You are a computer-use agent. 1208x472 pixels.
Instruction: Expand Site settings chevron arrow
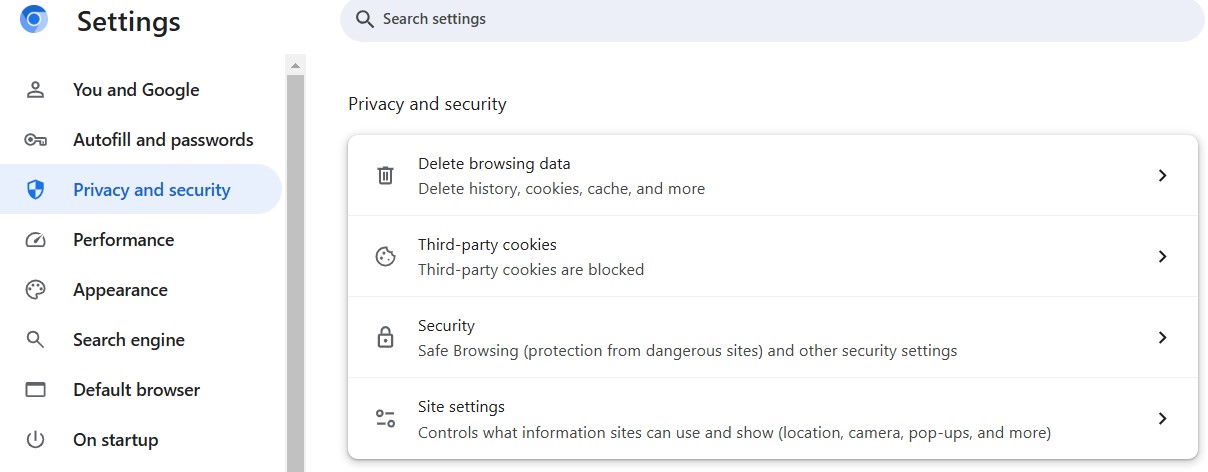tap(1162, 419)
